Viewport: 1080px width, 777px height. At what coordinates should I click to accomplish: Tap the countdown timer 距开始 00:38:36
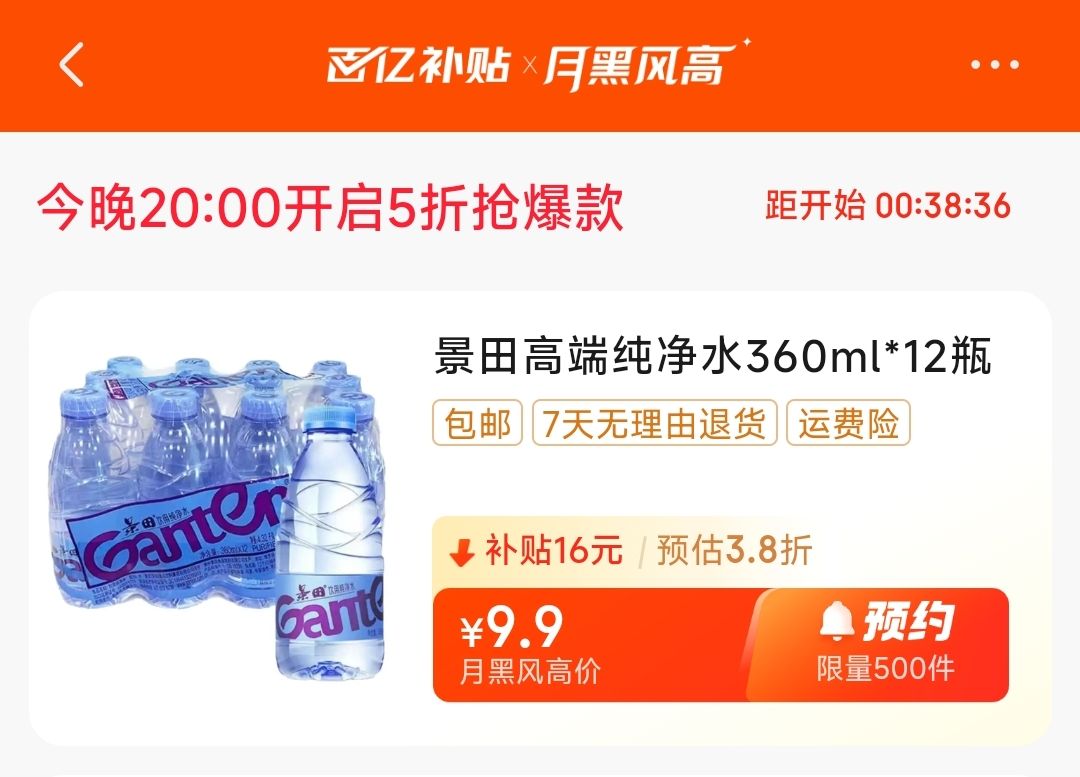887,205
